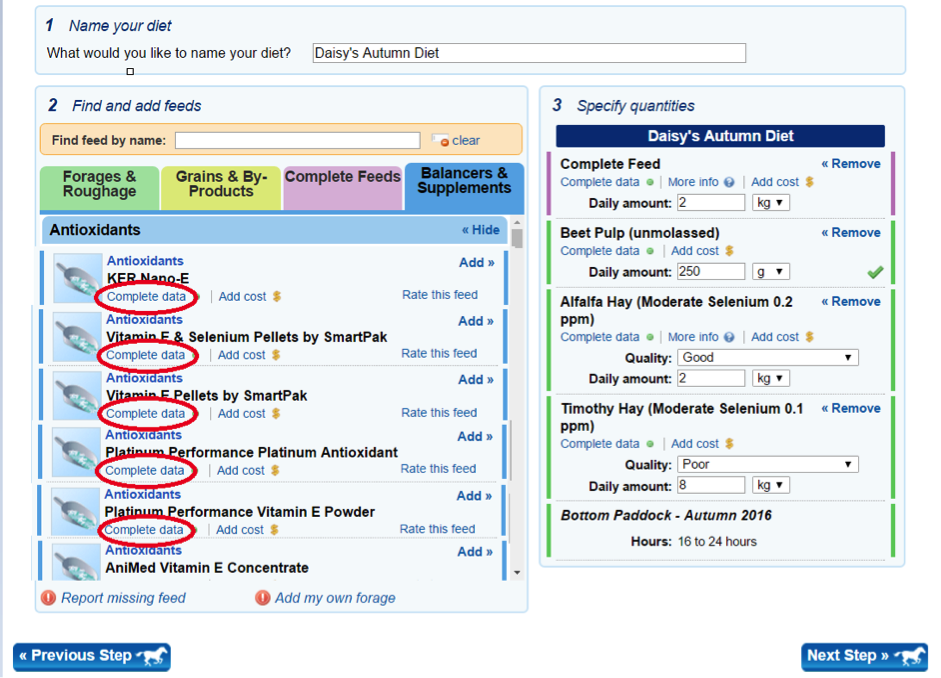Image resolution: width=941 pixels, height=678 pixels.
Task: Switch to the Forages & Roughage tab
Action: [x=99, y=185]
